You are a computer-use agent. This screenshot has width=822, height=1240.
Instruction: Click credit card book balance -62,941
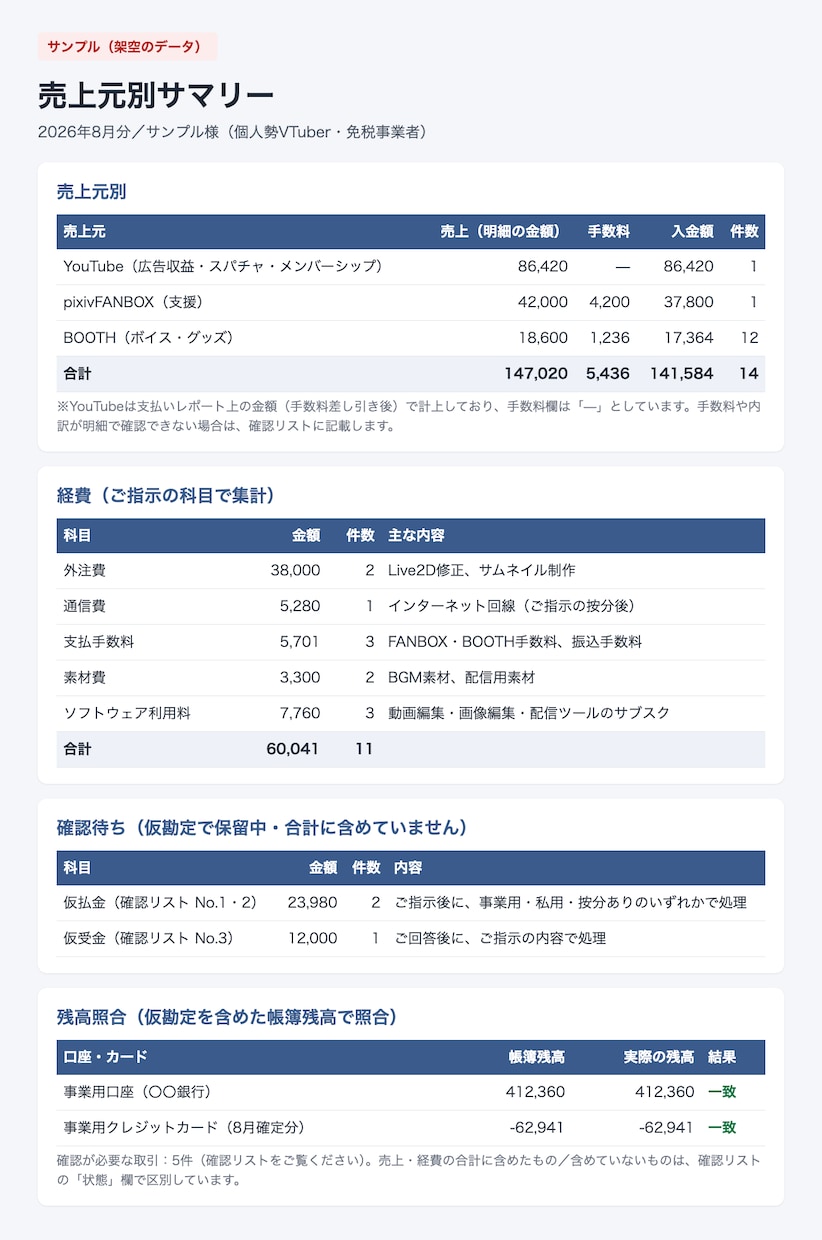tap(537, 1127)
